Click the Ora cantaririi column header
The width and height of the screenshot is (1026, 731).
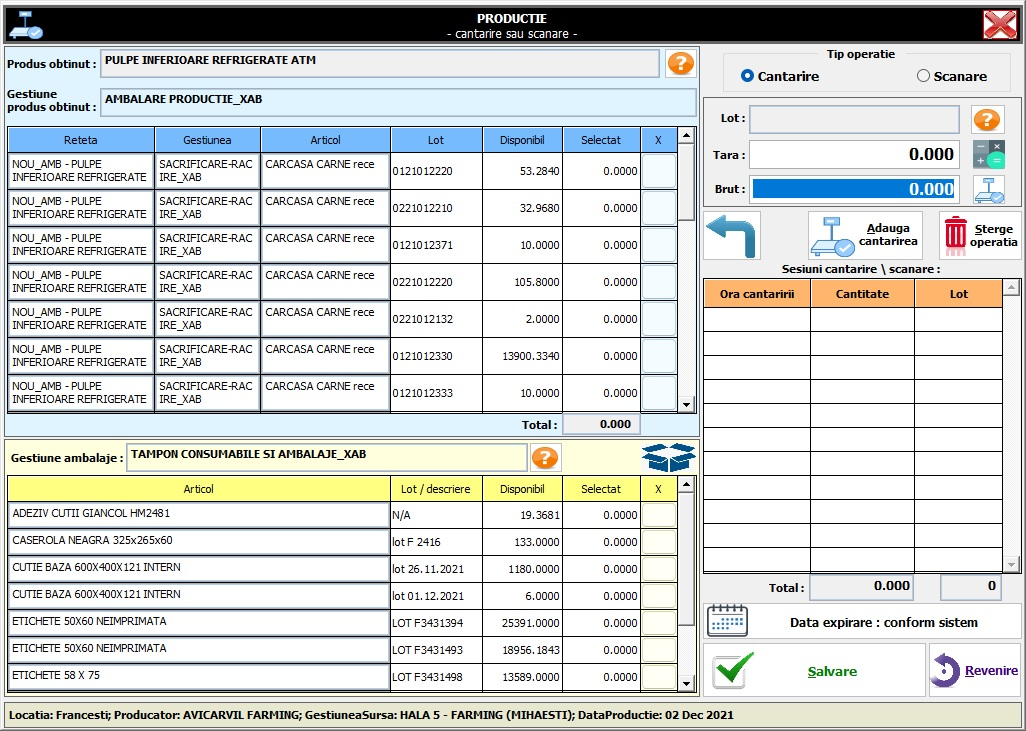pos(756,294)
